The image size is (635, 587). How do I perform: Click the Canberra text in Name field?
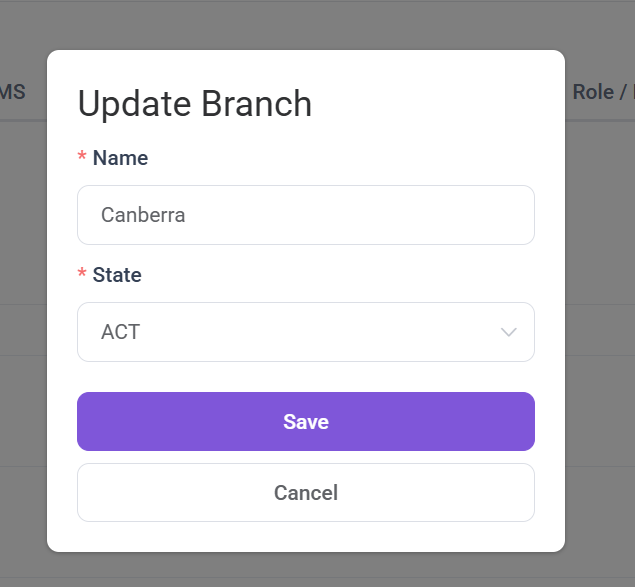point(143,215)
